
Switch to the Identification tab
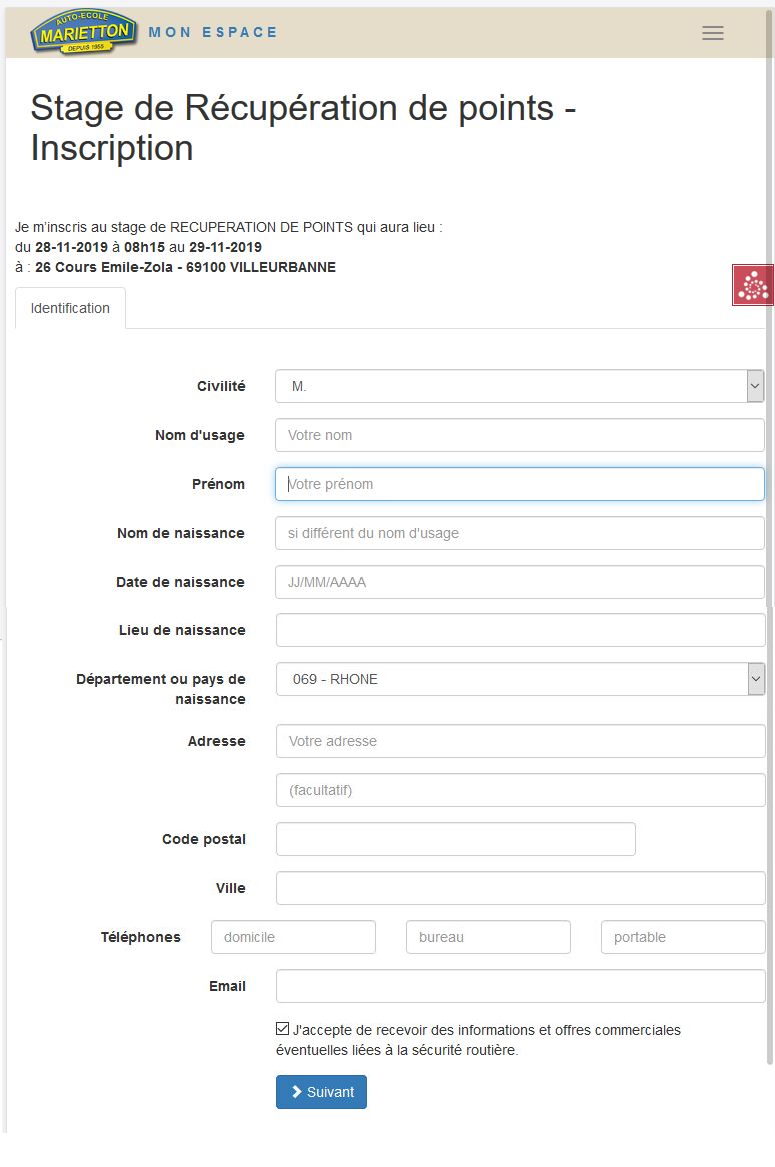(x=70, y=308)
